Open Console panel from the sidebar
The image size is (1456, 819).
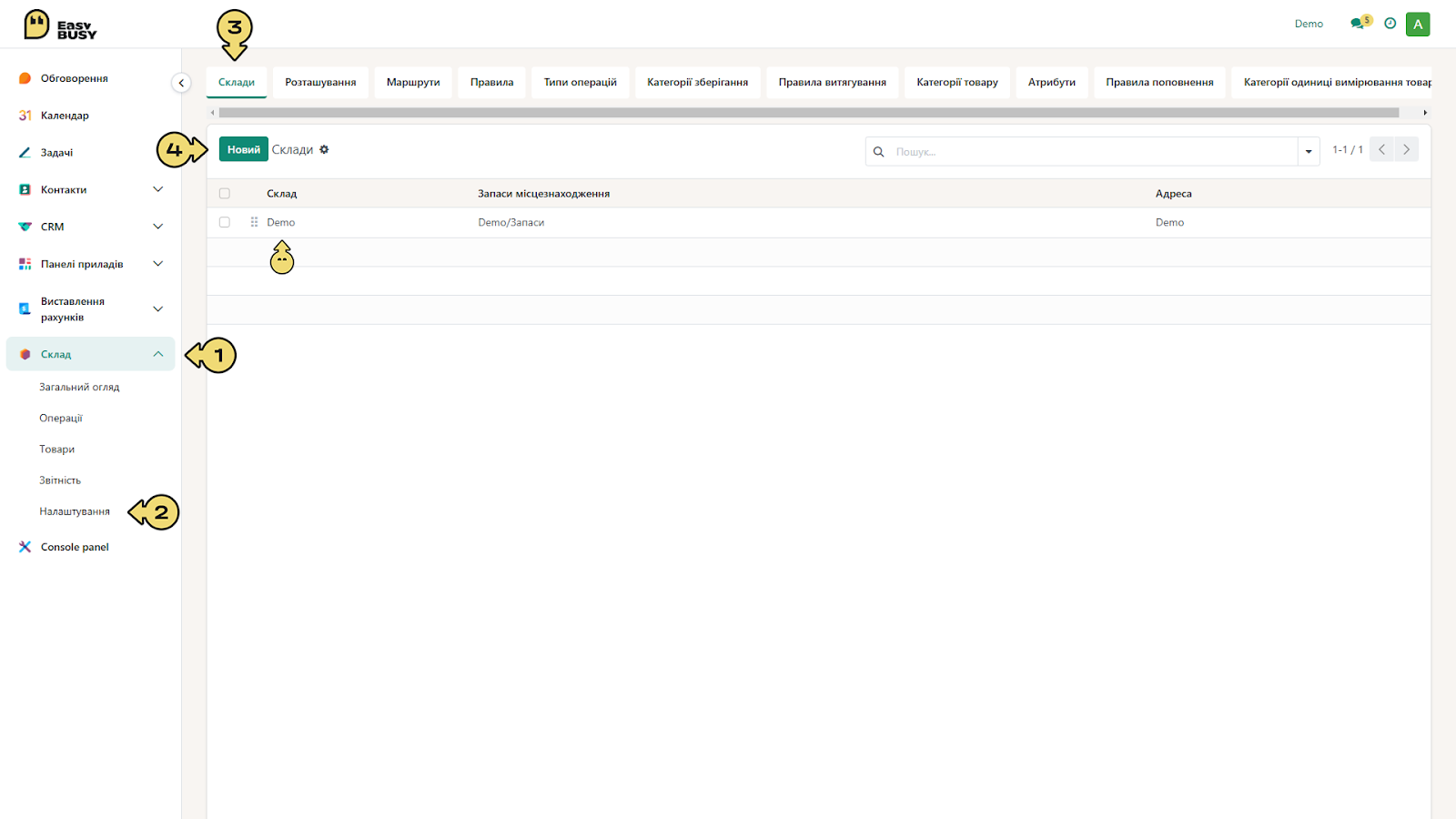click(75, 547)
